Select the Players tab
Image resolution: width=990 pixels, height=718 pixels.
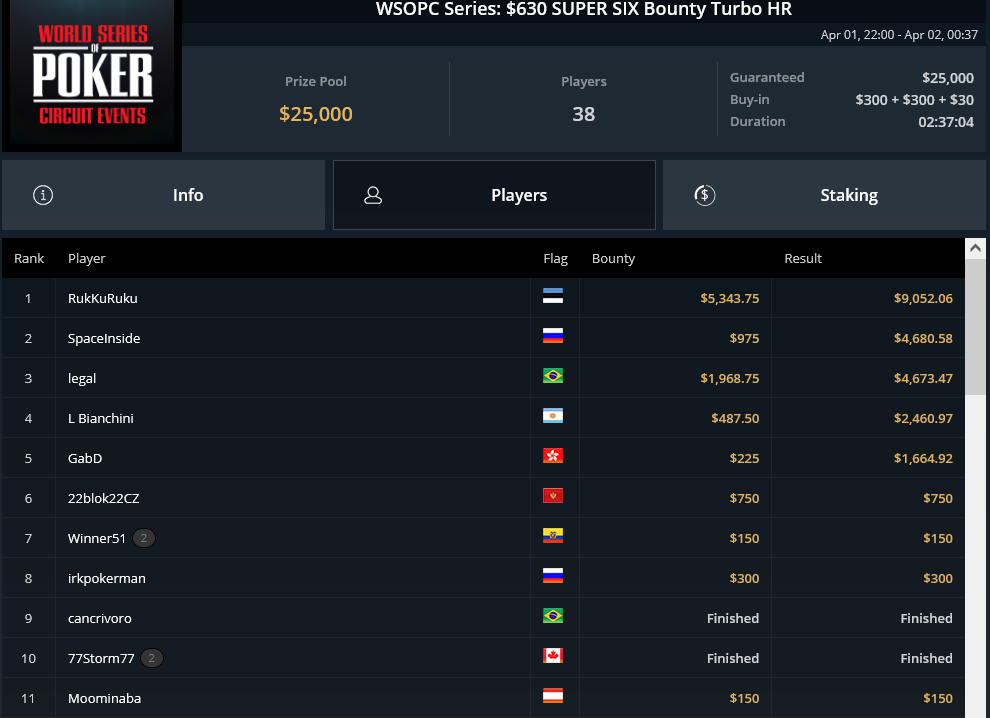(x=494, y=195)
